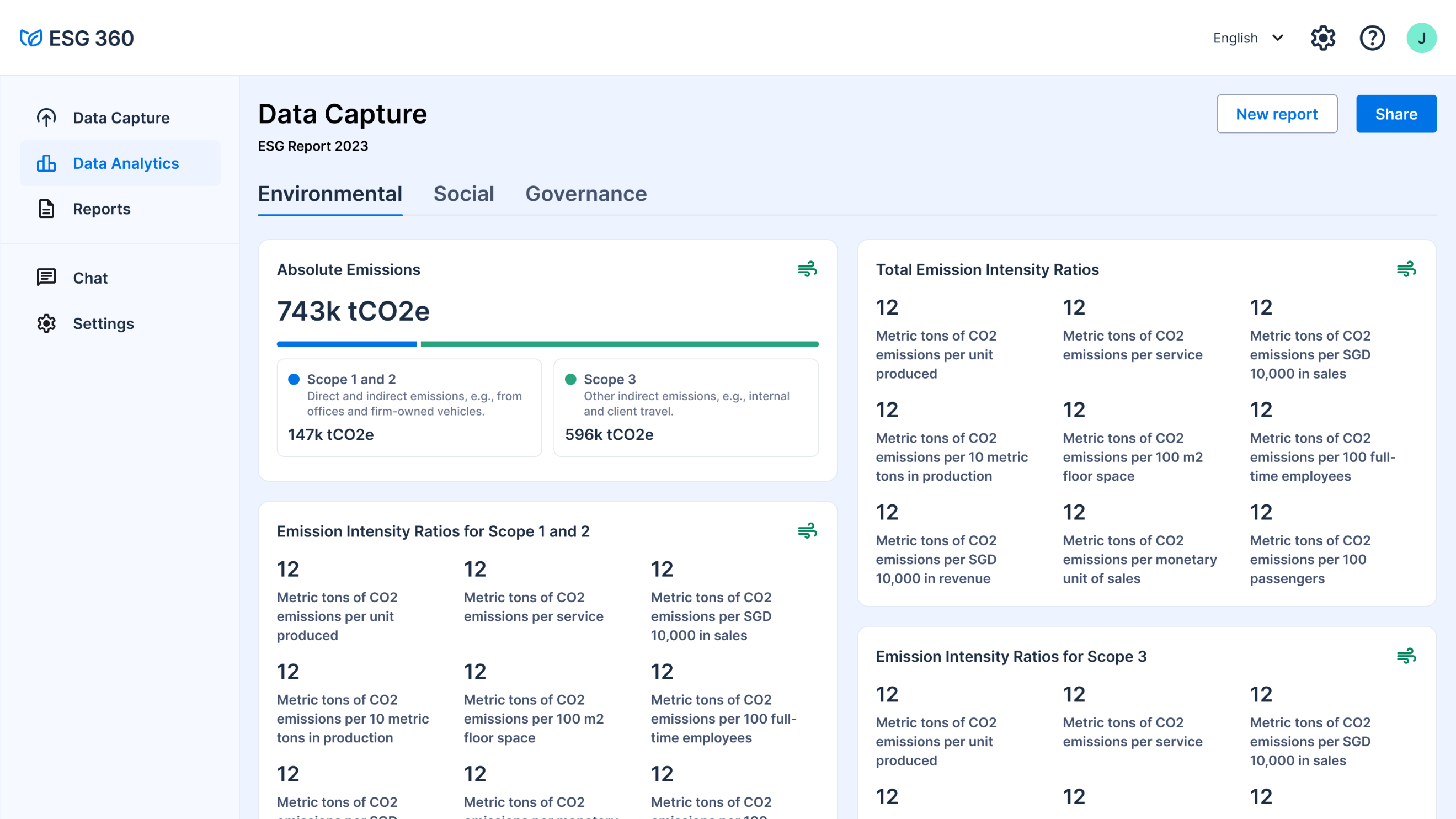Click the emissions wind icon on Absolute Emissions
The height and width of the screenshot is (819, 1456).
[x=807, y=269]
